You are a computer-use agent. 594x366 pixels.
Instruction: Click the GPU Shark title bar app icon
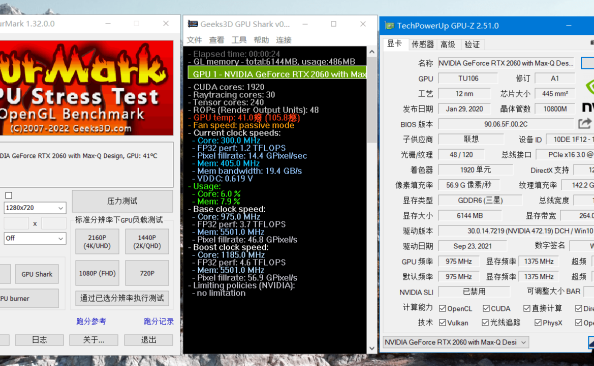click(x=192, y=24)
